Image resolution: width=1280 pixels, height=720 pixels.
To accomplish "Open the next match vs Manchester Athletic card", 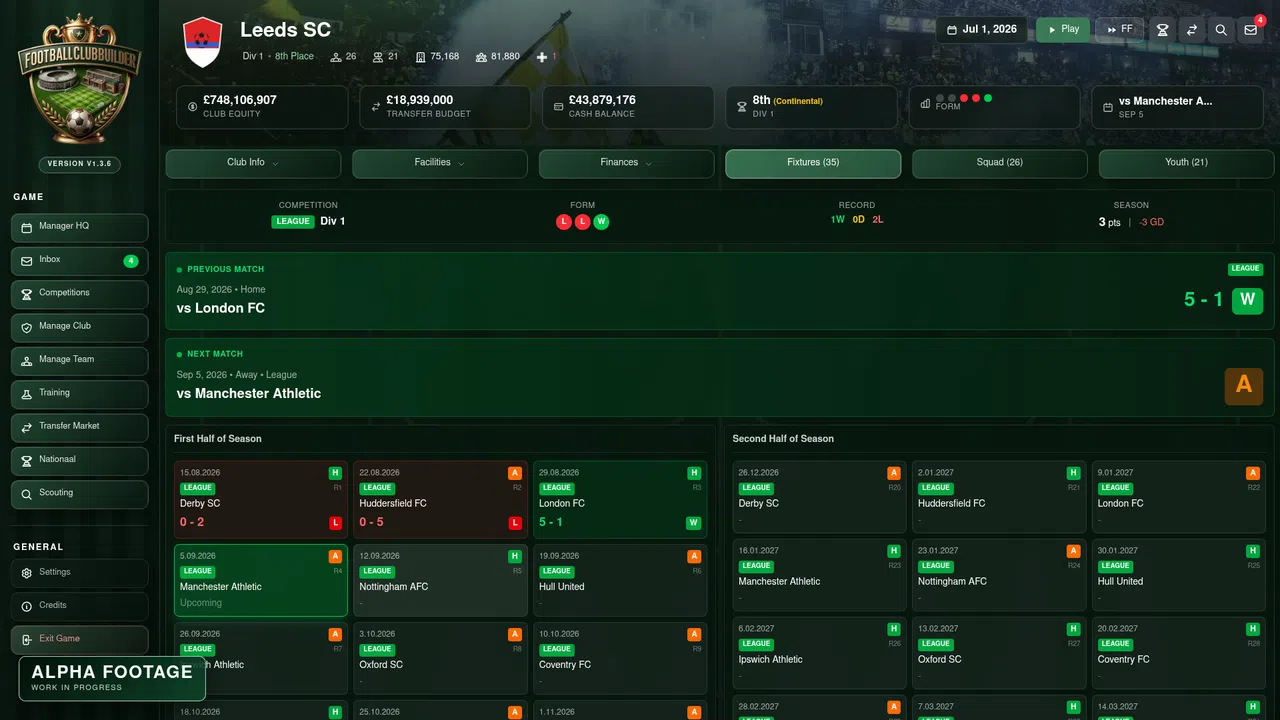I will coord(720,377).
